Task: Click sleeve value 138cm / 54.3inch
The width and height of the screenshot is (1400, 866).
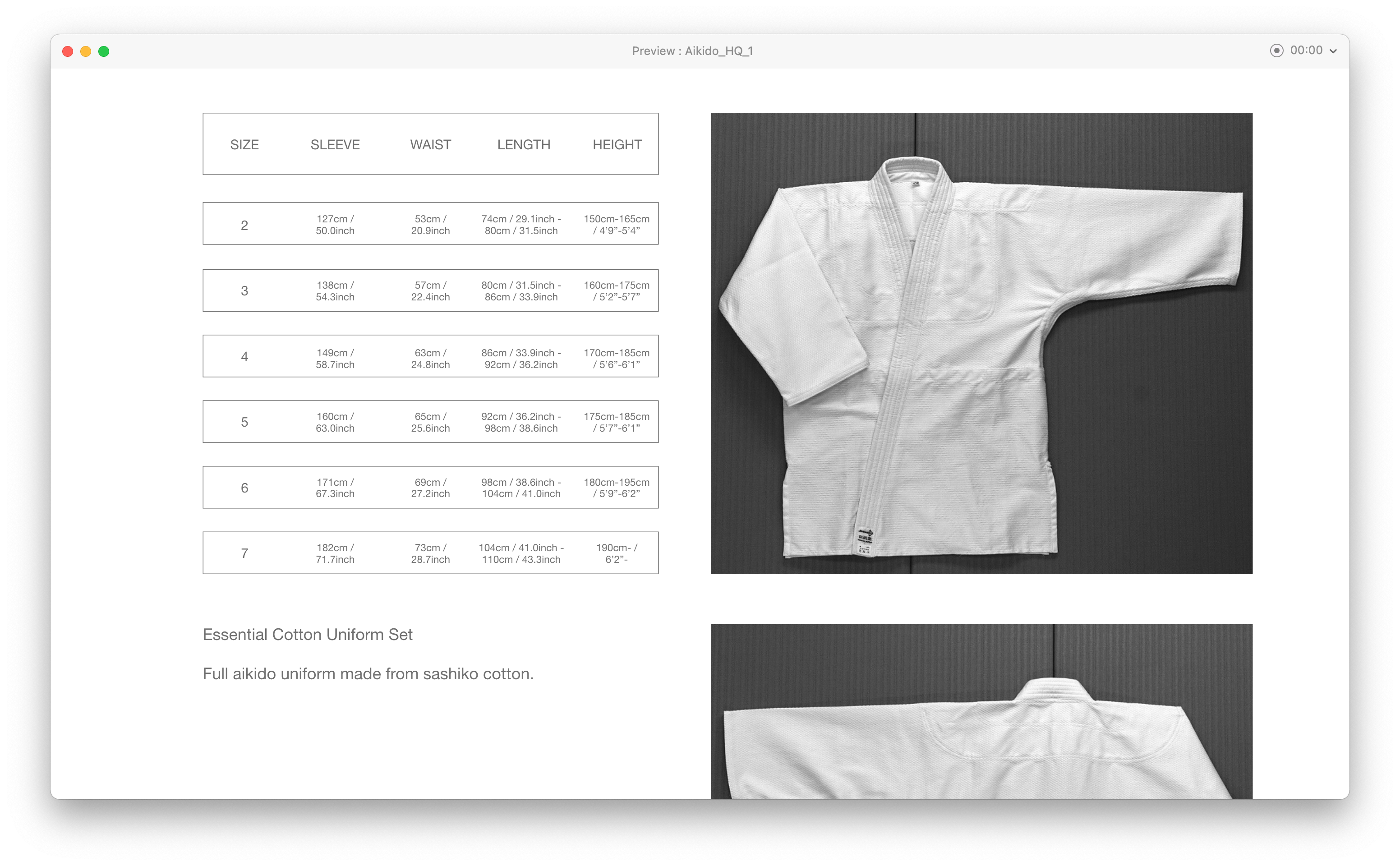Action: (x=335, y=291)
